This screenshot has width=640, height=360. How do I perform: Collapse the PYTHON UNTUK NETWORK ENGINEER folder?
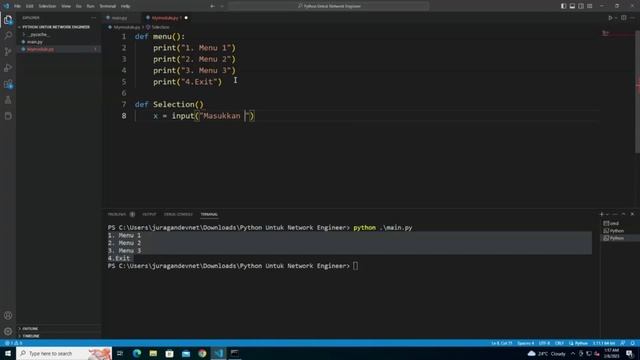point(56,27)
